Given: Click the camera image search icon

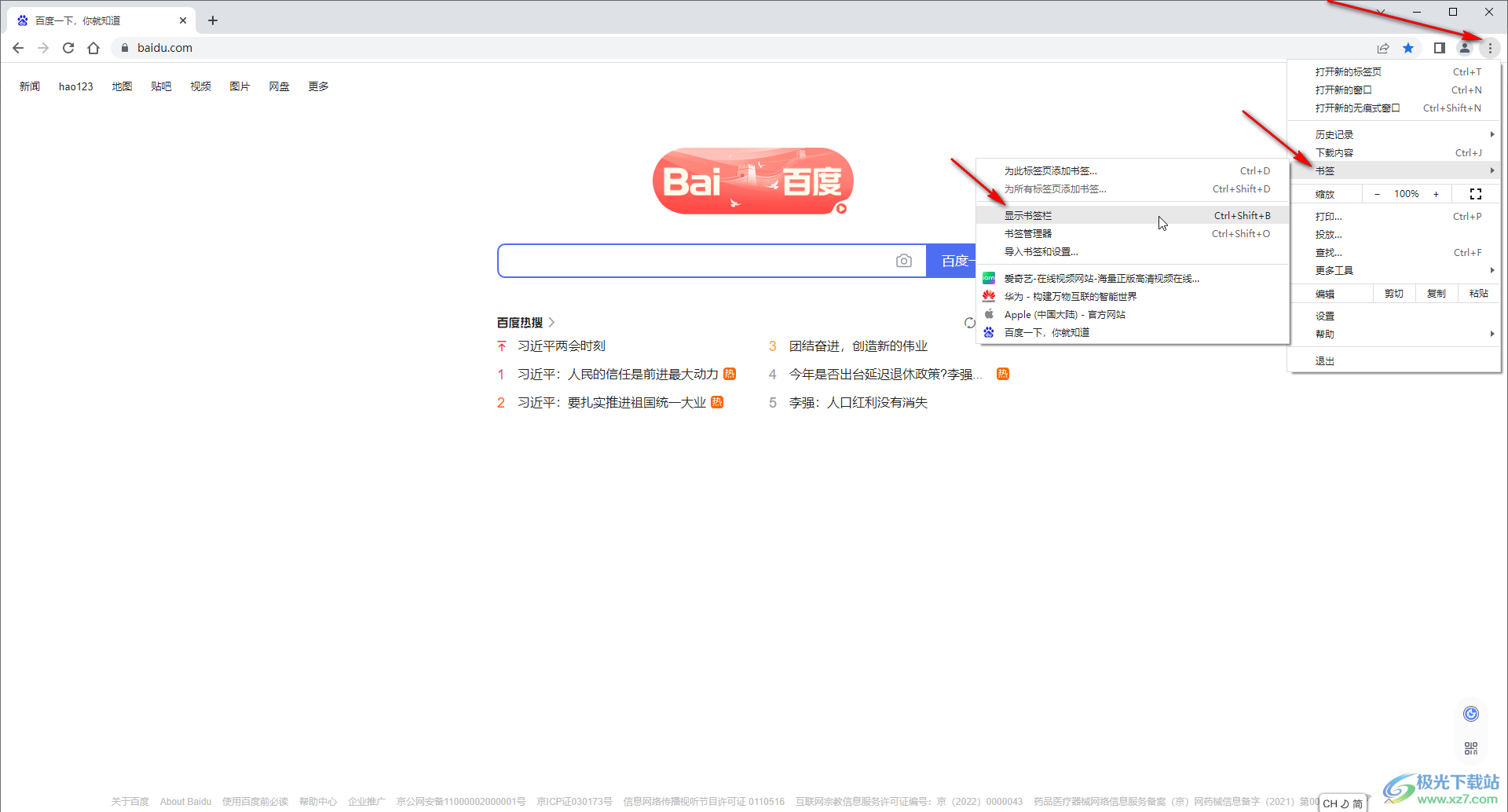Looking at the screenshot, I should click(904, 261).
